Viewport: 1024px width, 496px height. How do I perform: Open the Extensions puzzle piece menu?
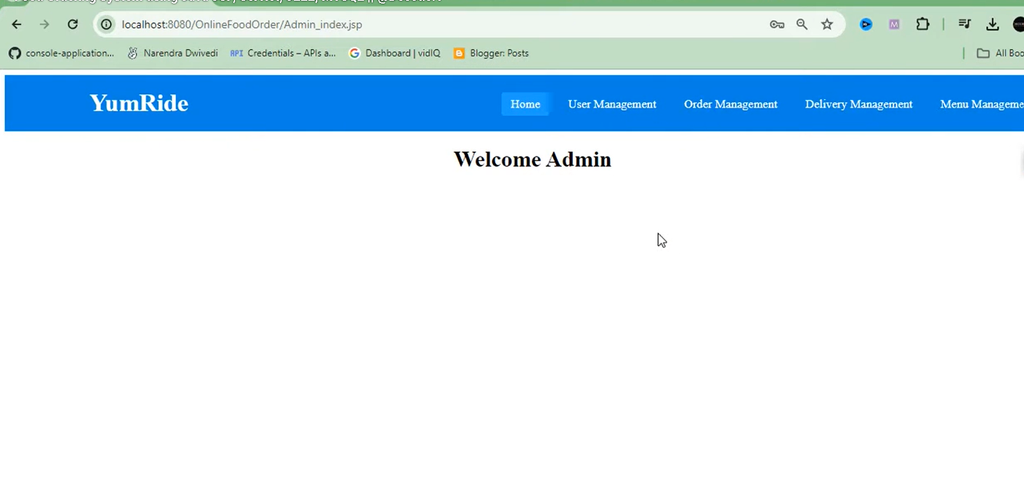coord(922,24)
